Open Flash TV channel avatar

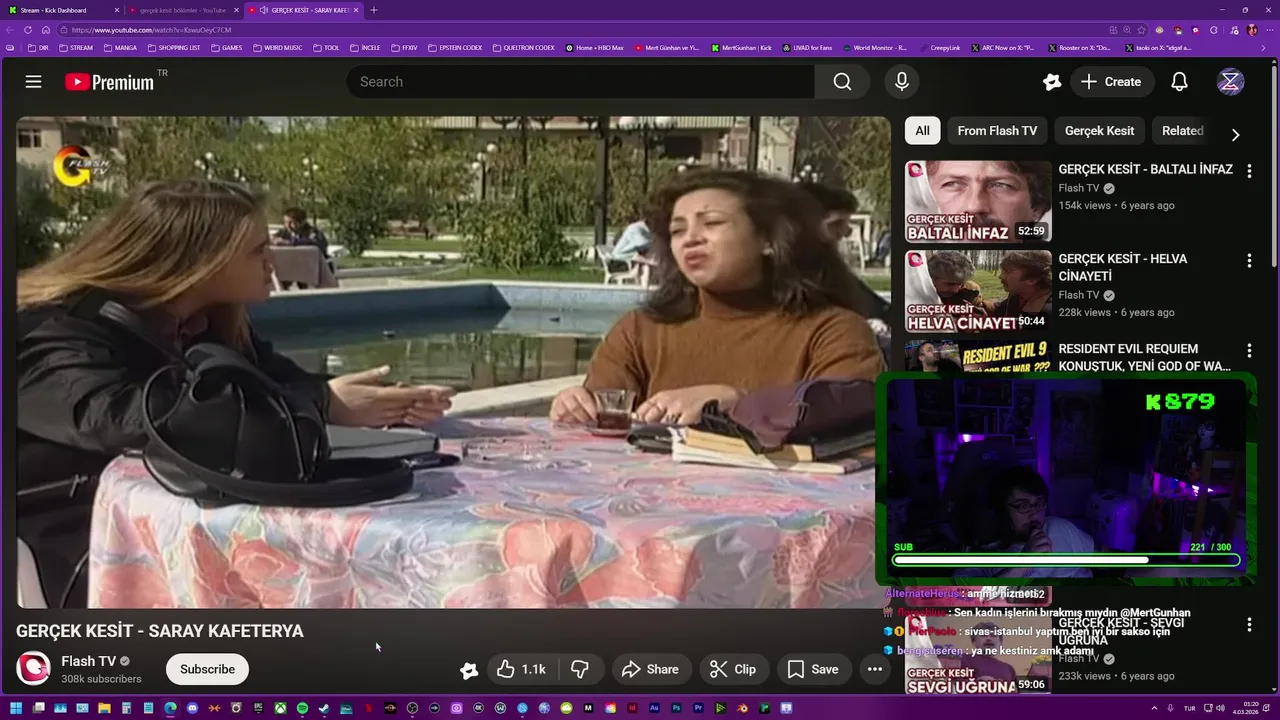[33, 669]
